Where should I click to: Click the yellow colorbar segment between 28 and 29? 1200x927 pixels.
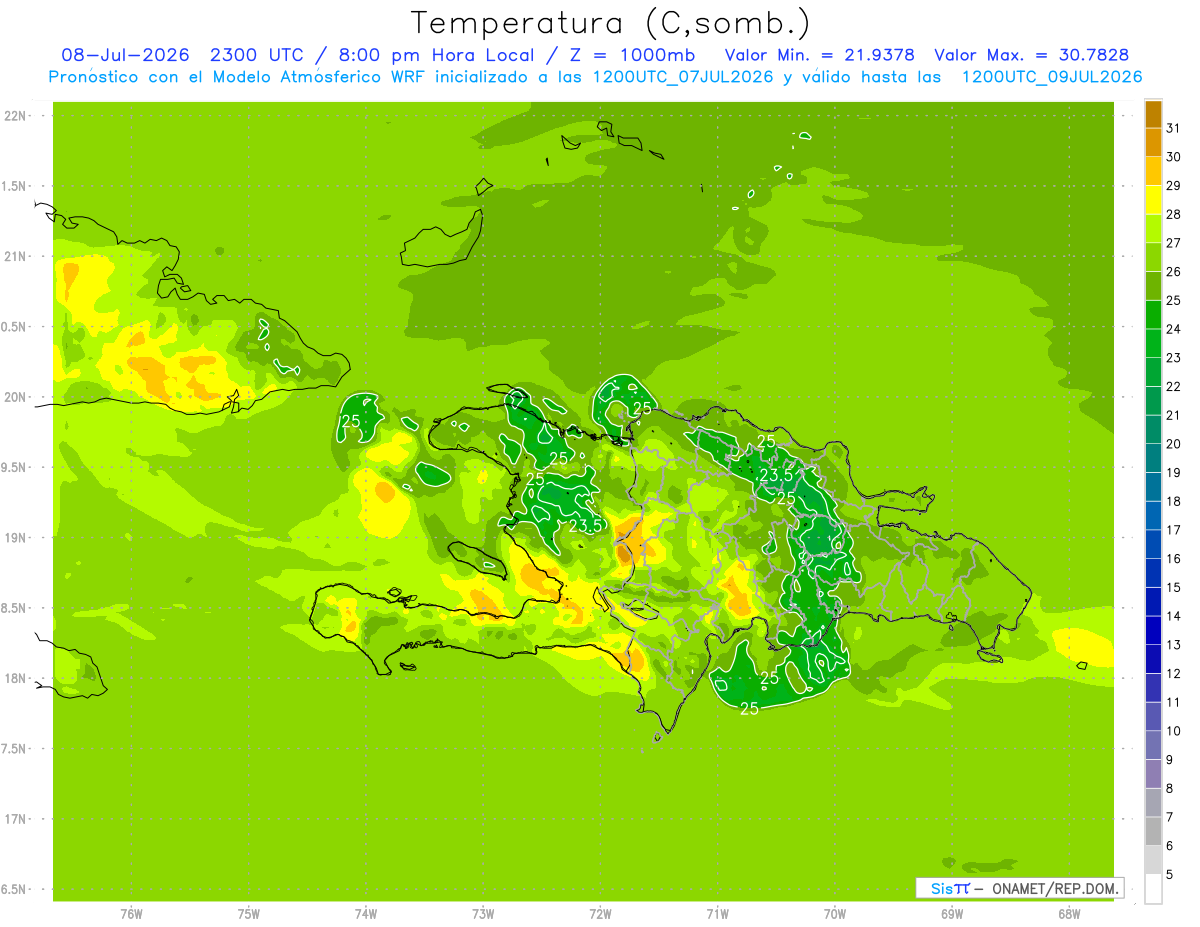pos(1153,200)
